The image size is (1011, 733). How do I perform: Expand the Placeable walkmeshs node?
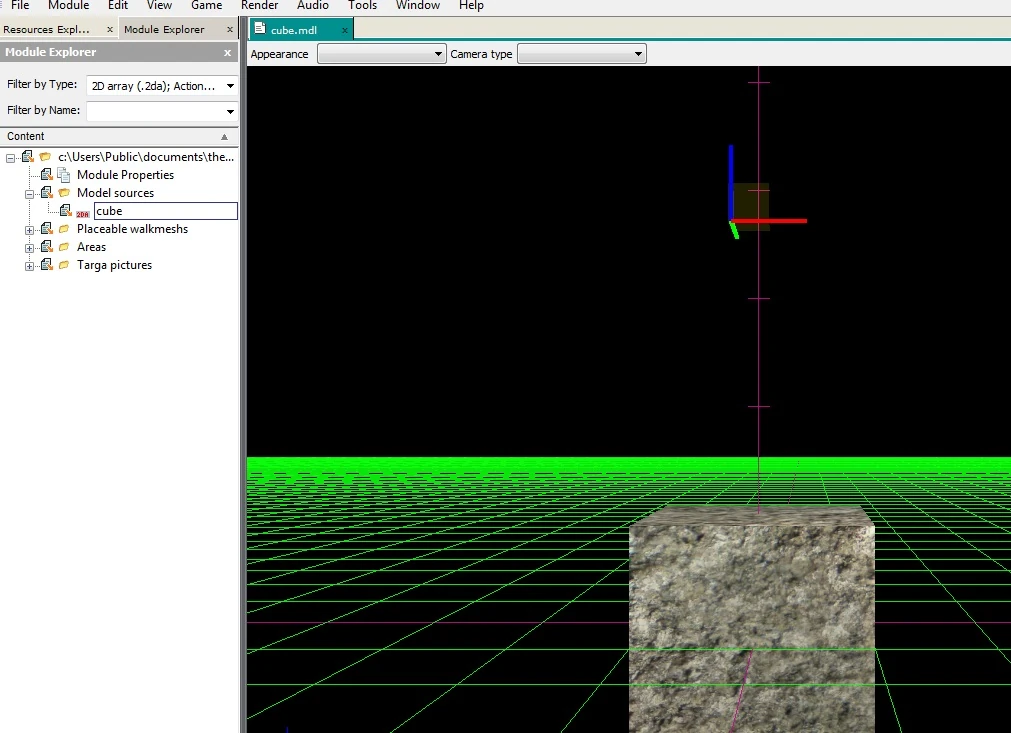[30, 230]
